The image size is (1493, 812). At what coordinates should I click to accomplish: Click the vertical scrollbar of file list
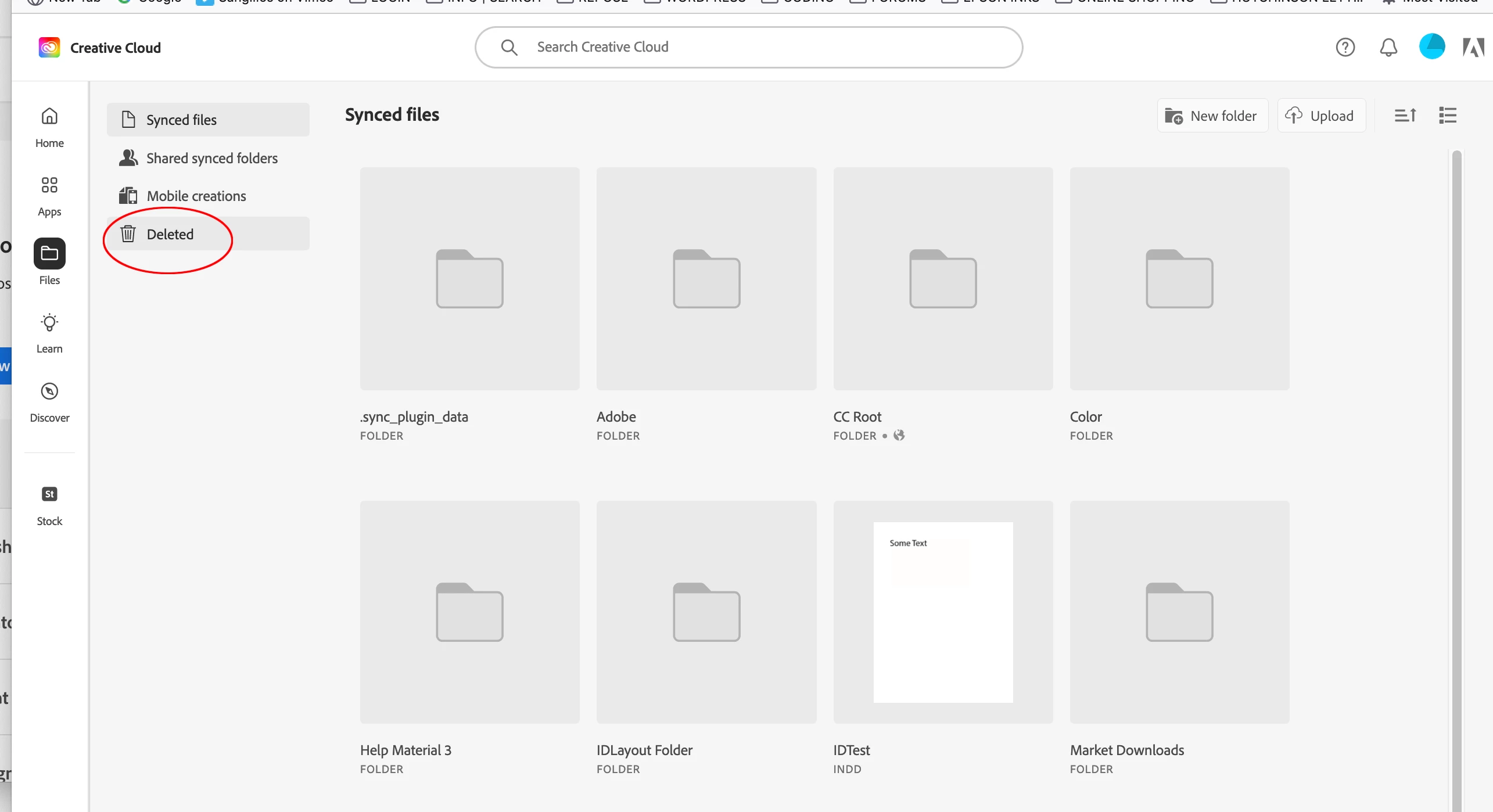coord(1456,465)
